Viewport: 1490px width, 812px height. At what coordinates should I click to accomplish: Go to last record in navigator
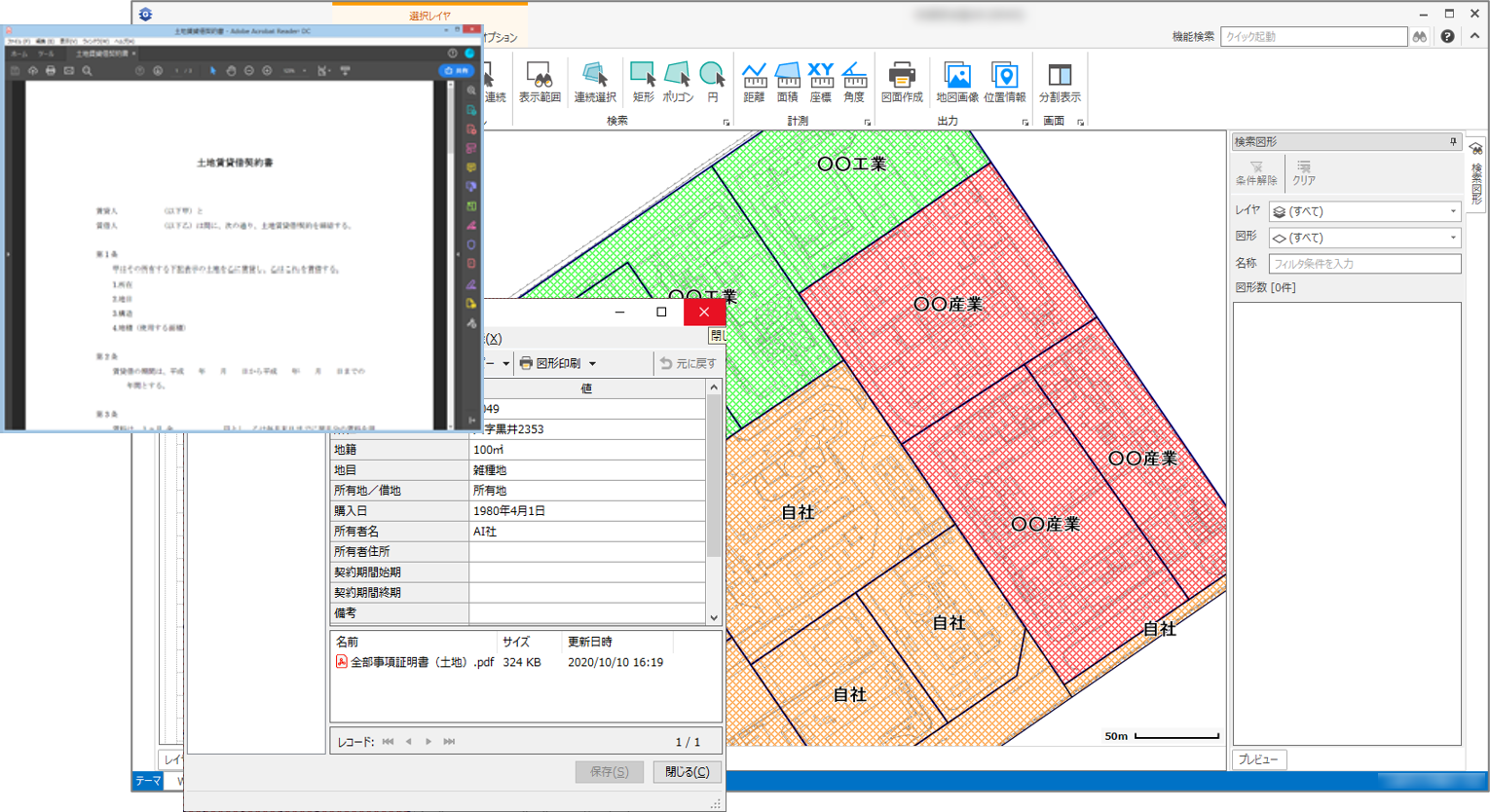pyautogui.click(x=449, y=742)
